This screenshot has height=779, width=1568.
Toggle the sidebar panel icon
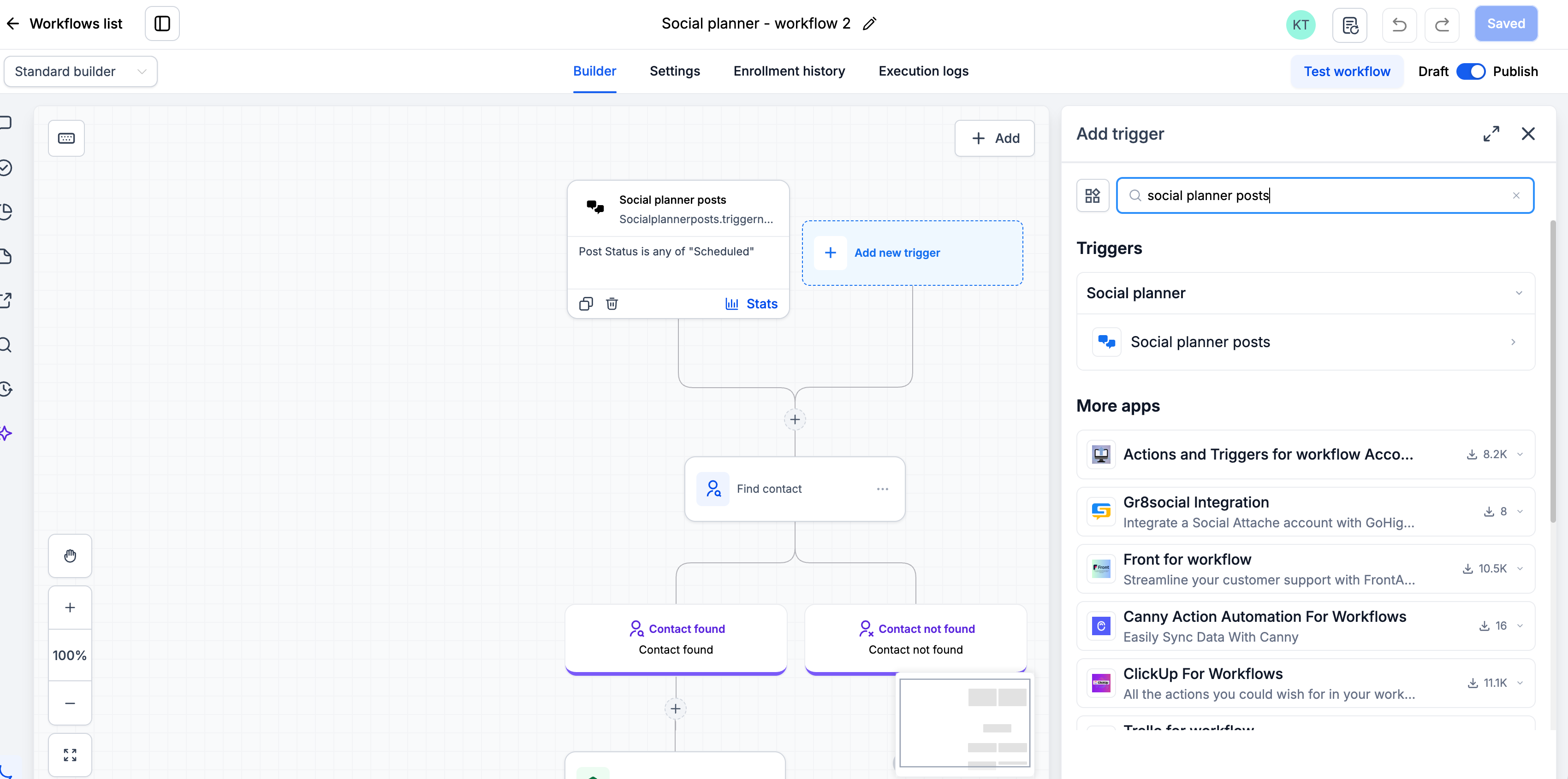(162, 24)
